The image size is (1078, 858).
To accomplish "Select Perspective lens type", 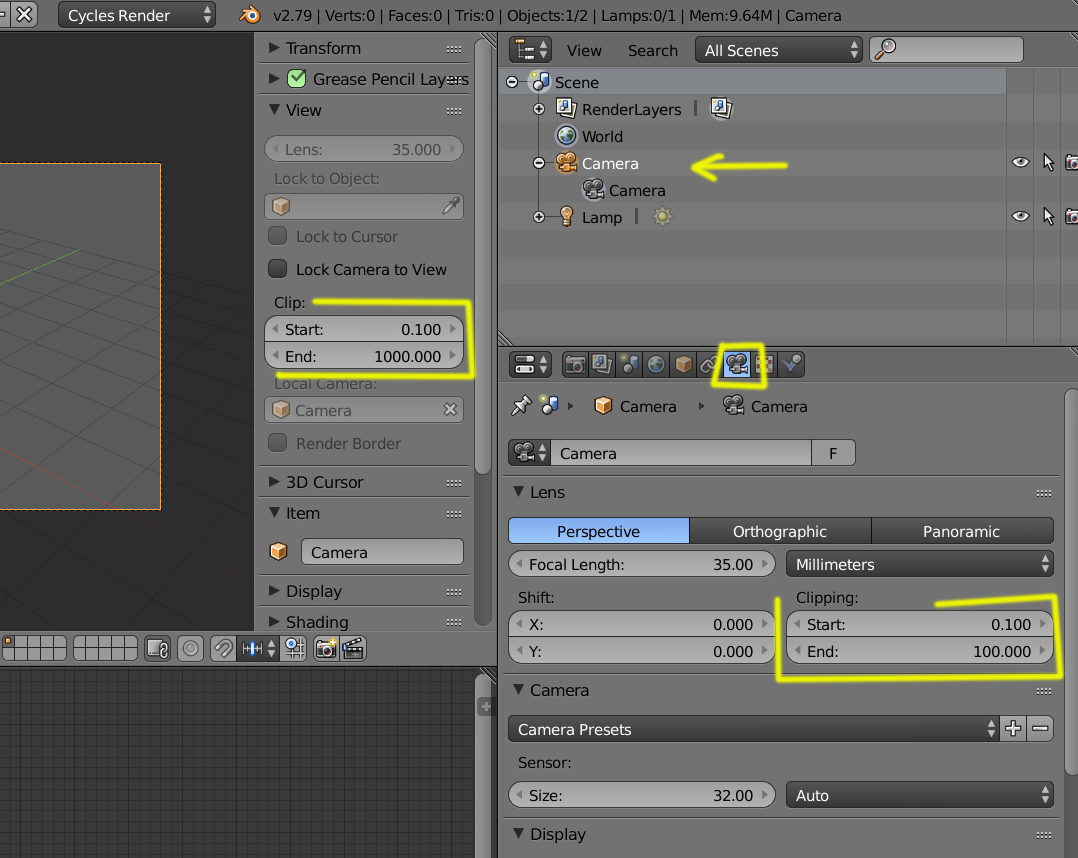I will pos(599,531).
